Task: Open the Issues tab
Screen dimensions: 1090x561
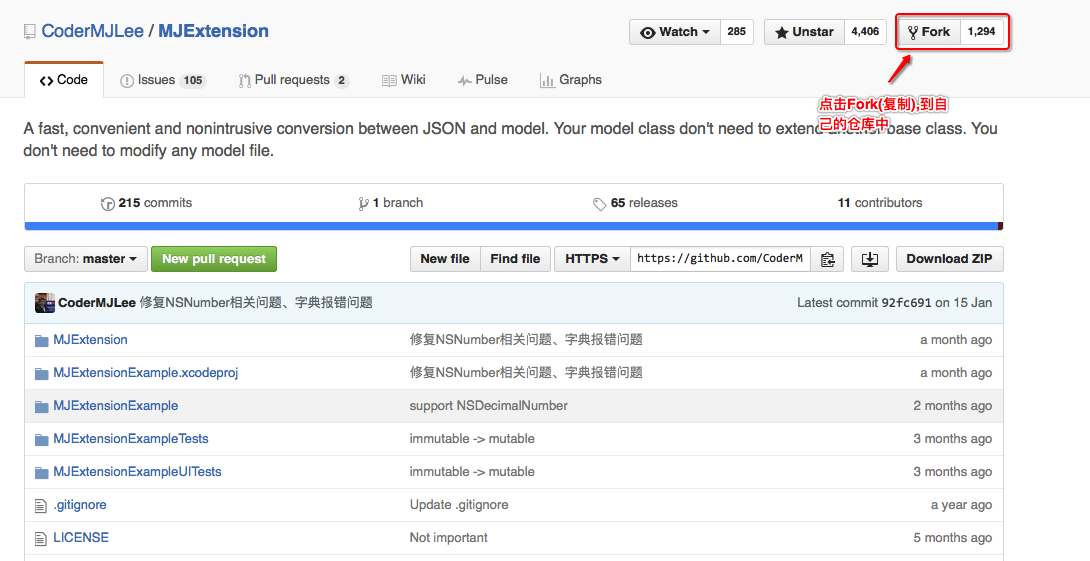Action: (162, 81)
